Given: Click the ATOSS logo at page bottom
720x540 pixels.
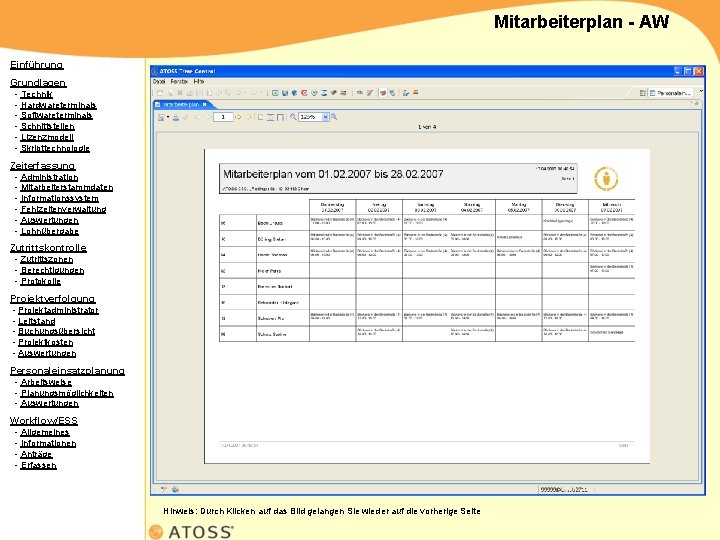Looking at the screenshot, I should [191, 532].
